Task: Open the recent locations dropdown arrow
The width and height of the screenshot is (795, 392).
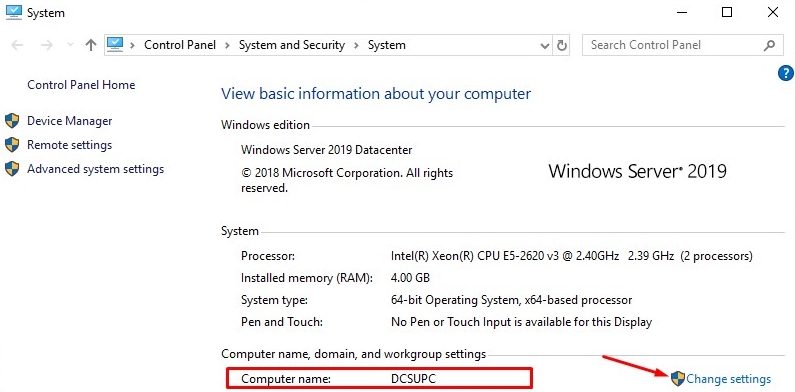Action: (70, 45)
